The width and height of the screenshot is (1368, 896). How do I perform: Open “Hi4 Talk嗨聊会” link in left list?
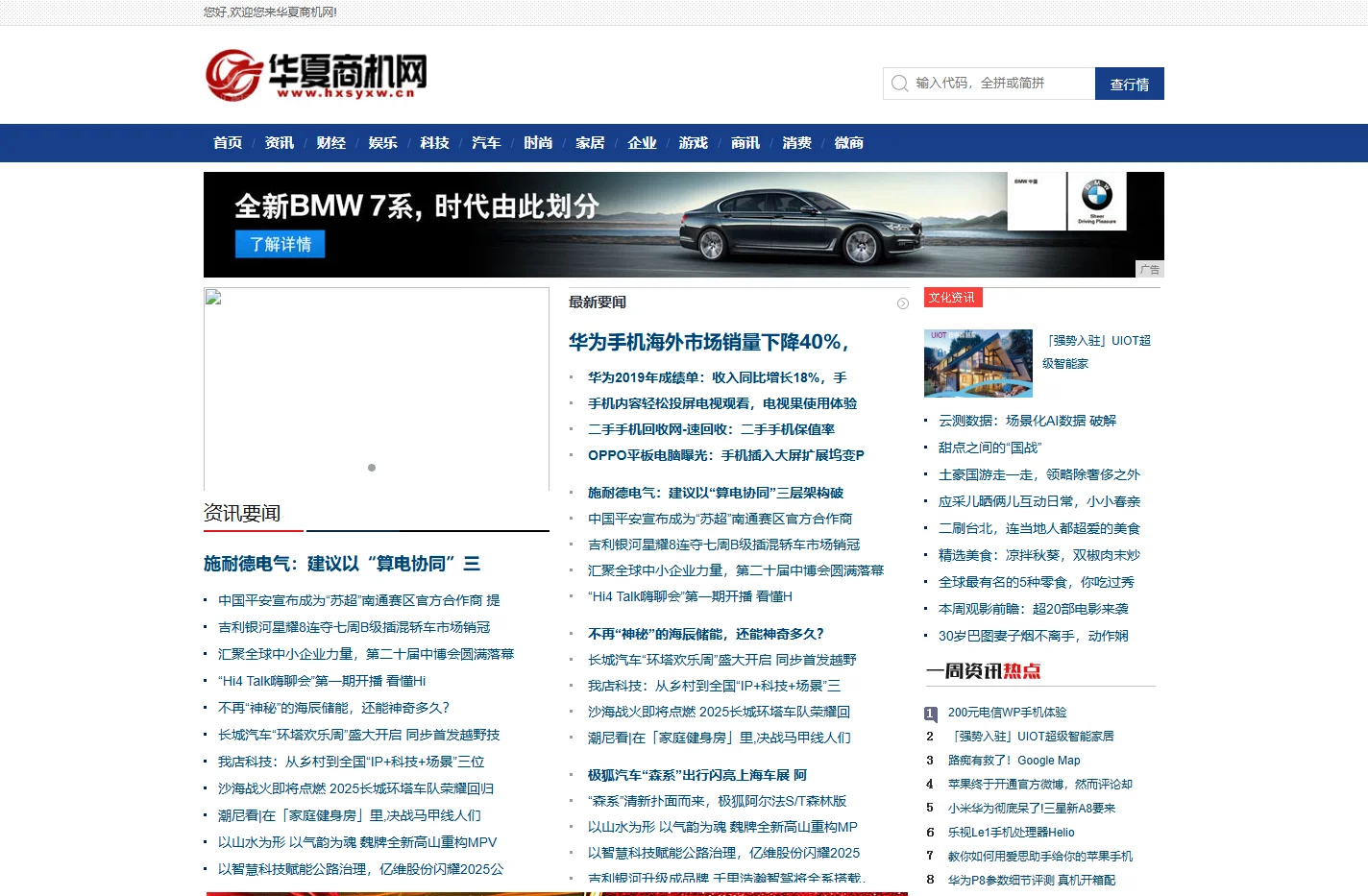coord(322,681)
